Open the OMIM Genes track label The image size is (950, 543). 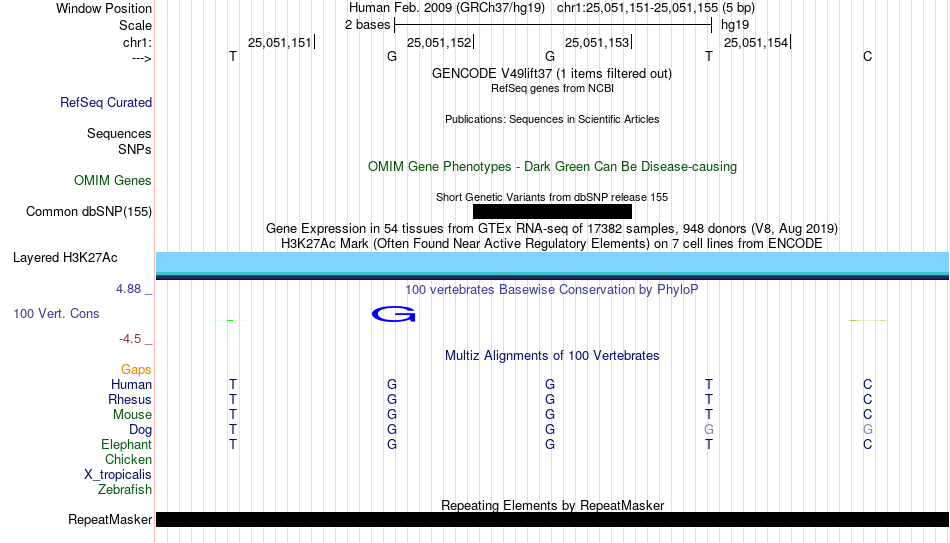tap(112, 181)
